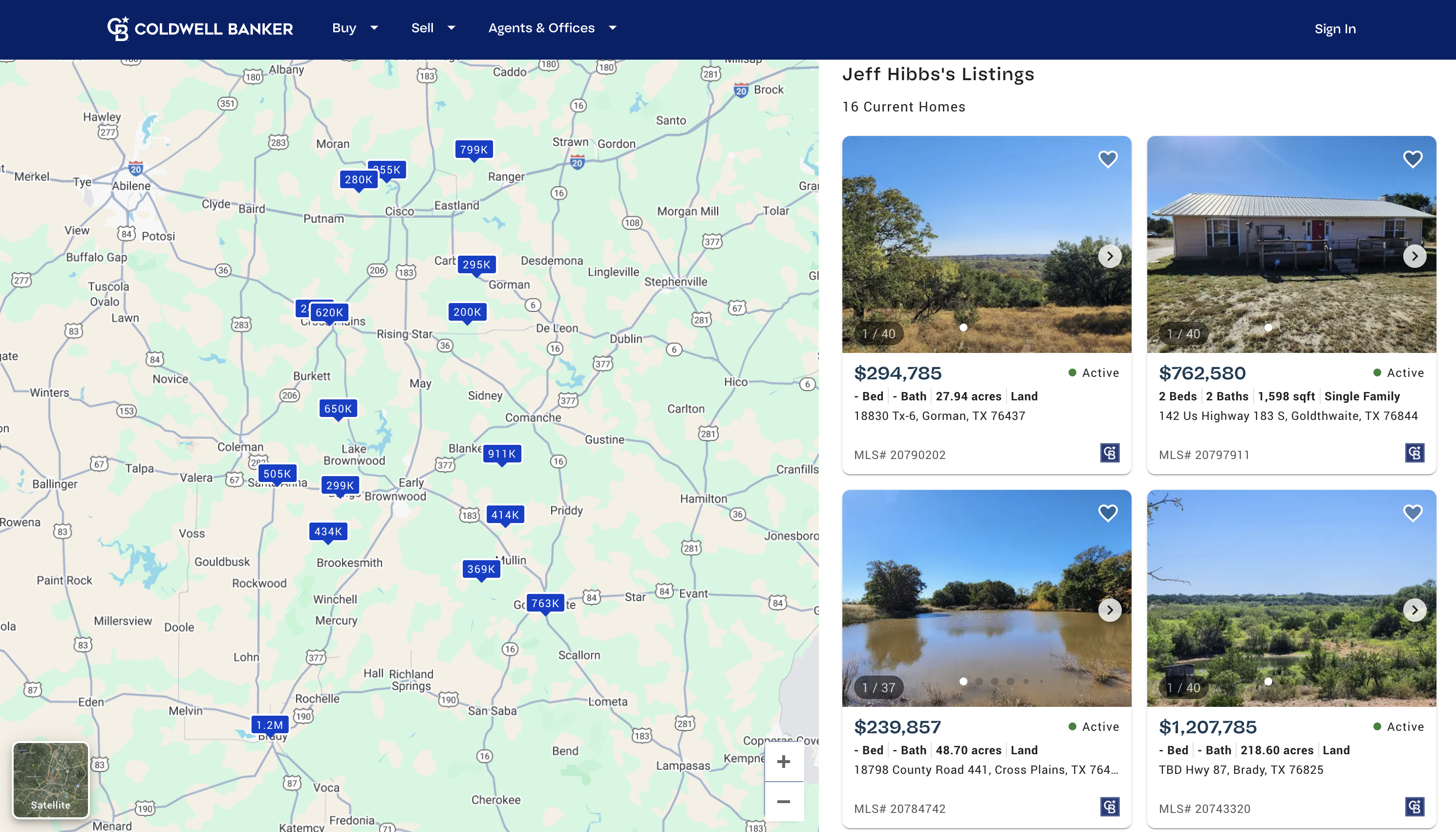Zoom out on the map
This screenshot has height=832, width=1456.
coord(784,801)
